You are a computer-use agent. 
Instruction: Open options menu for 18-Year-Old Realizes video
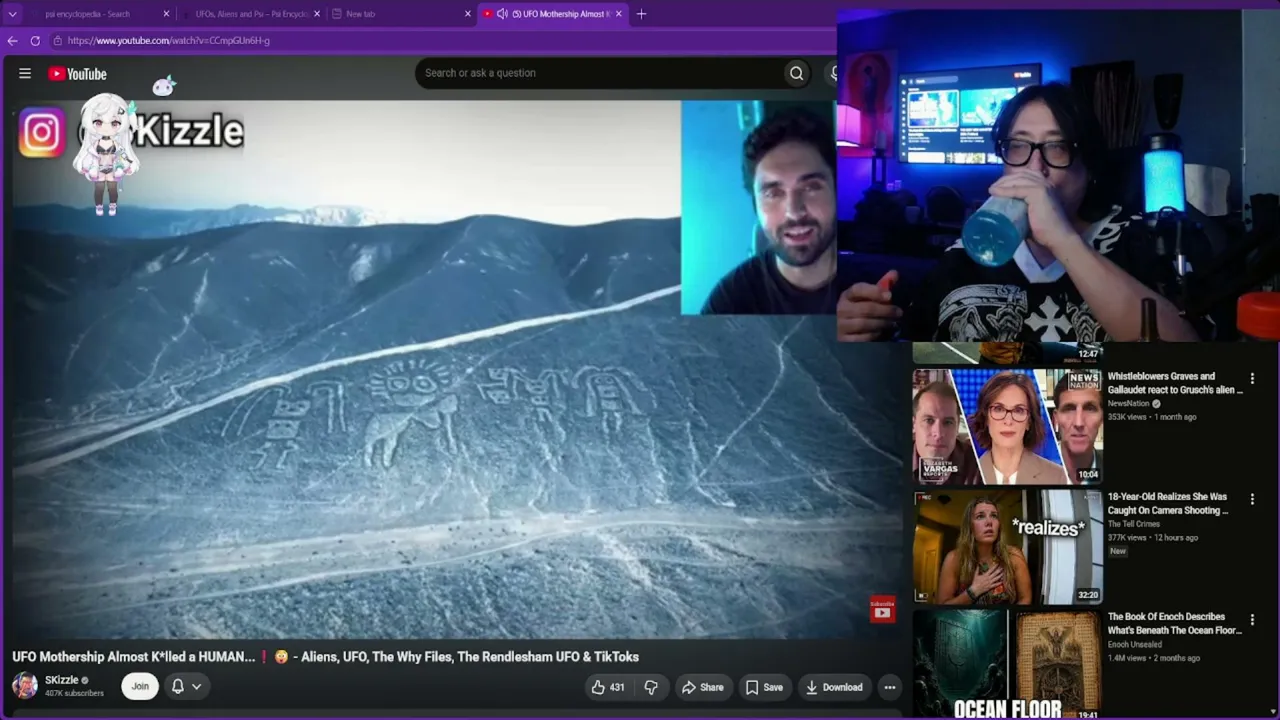point(1252,499)
